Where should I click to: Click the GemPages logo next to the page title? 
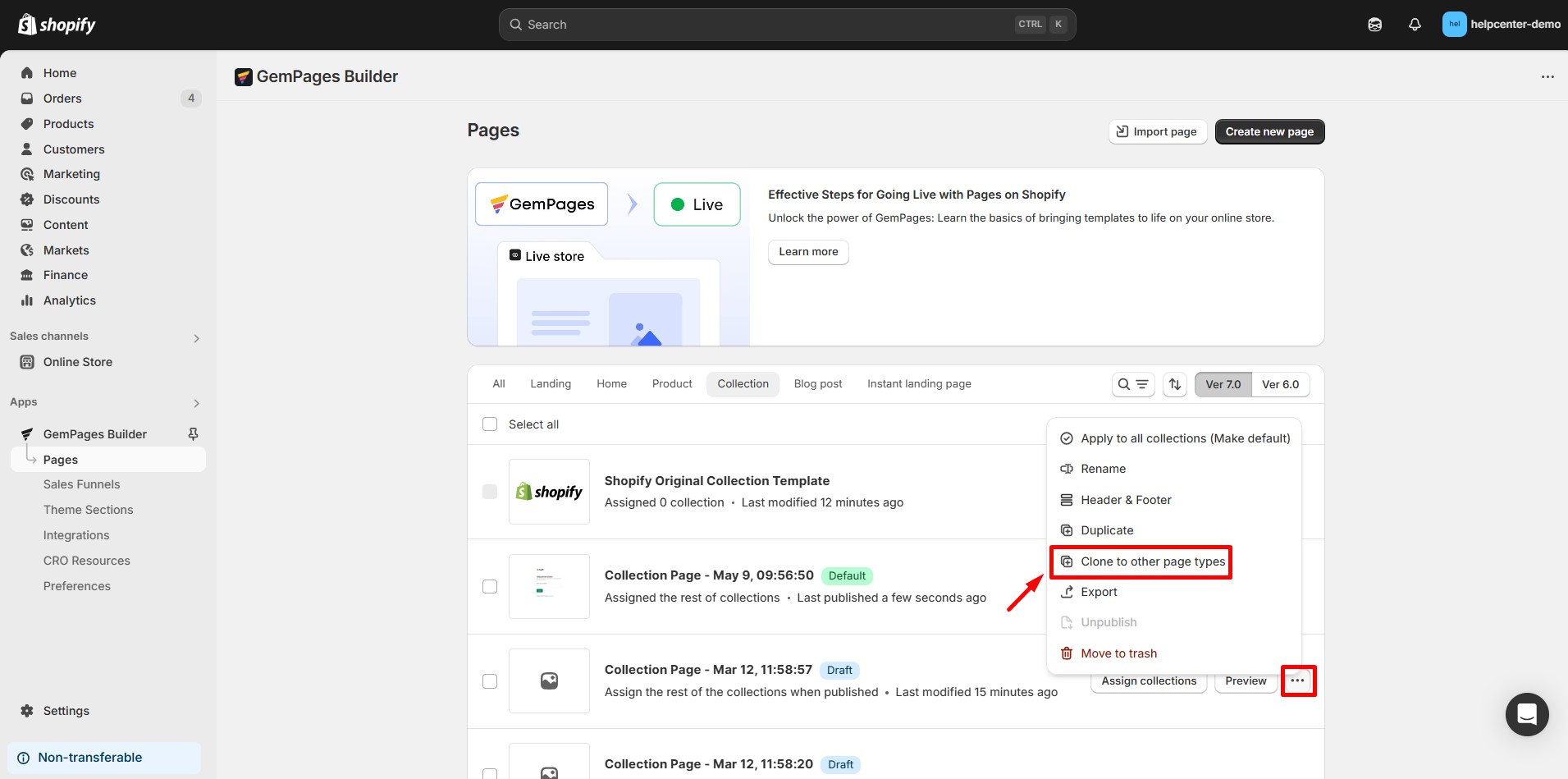coord(244,76)
